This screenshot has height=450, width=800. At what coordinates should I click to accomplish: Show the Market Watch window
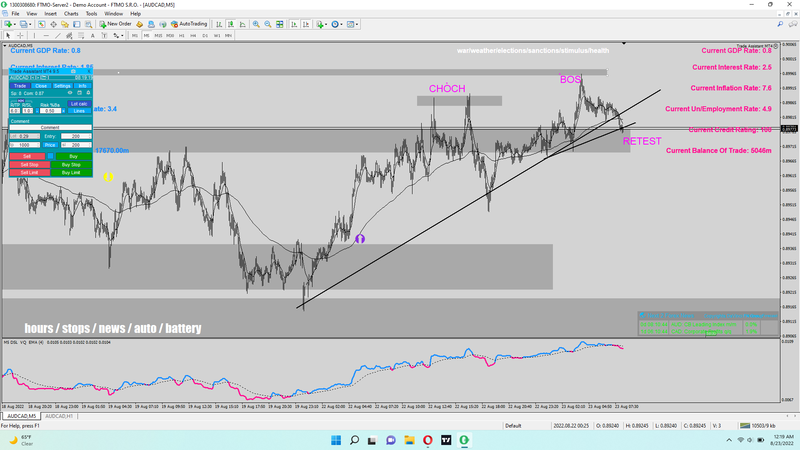41,24
